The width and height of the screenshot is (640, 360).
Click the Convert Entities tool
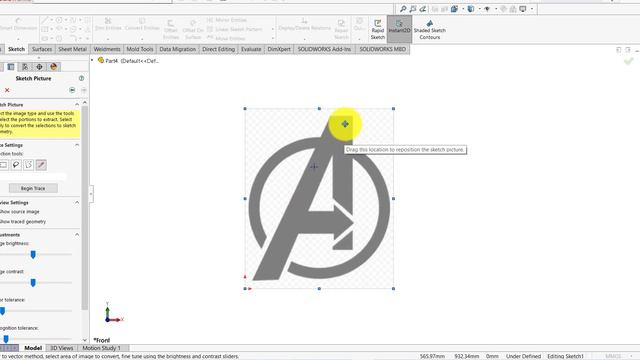142,24
